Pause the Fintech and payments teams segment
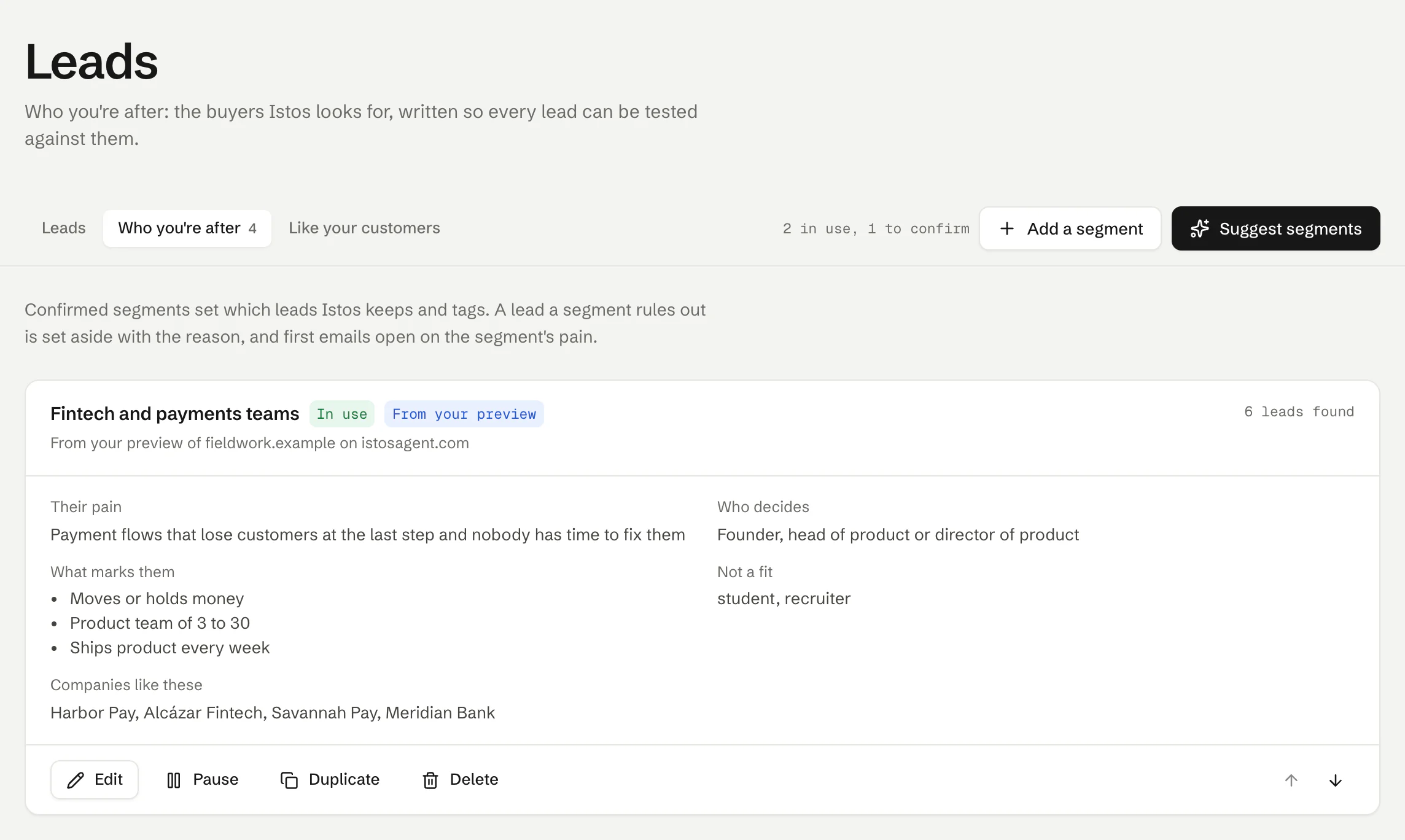The width and height of the screenshot is (1405, 840). [202, 780]
